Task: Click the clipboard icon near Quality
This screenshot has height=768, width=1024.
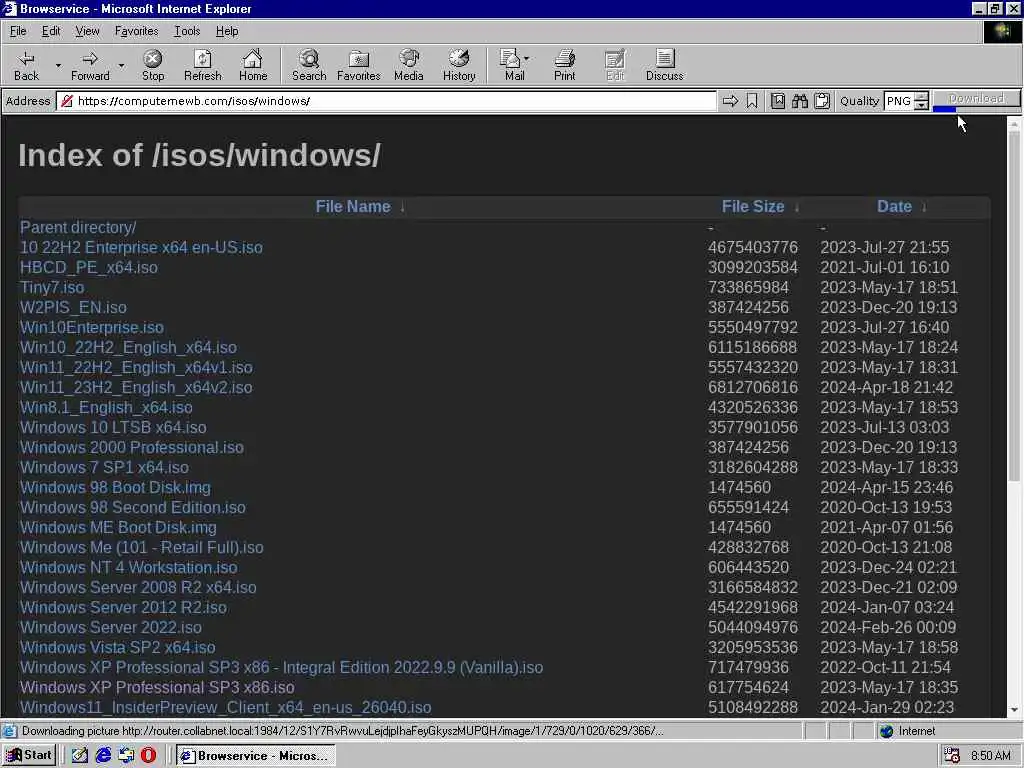Action: pyautogui.click(x=822, y=101)
